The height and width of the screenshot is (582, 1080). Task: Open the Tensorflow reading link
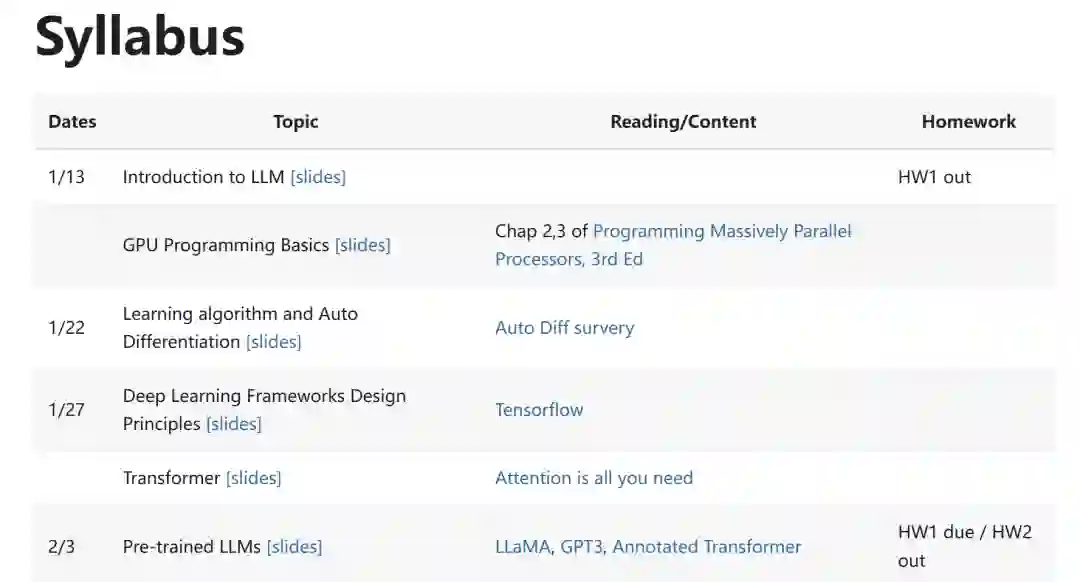[x=539, y=410]
